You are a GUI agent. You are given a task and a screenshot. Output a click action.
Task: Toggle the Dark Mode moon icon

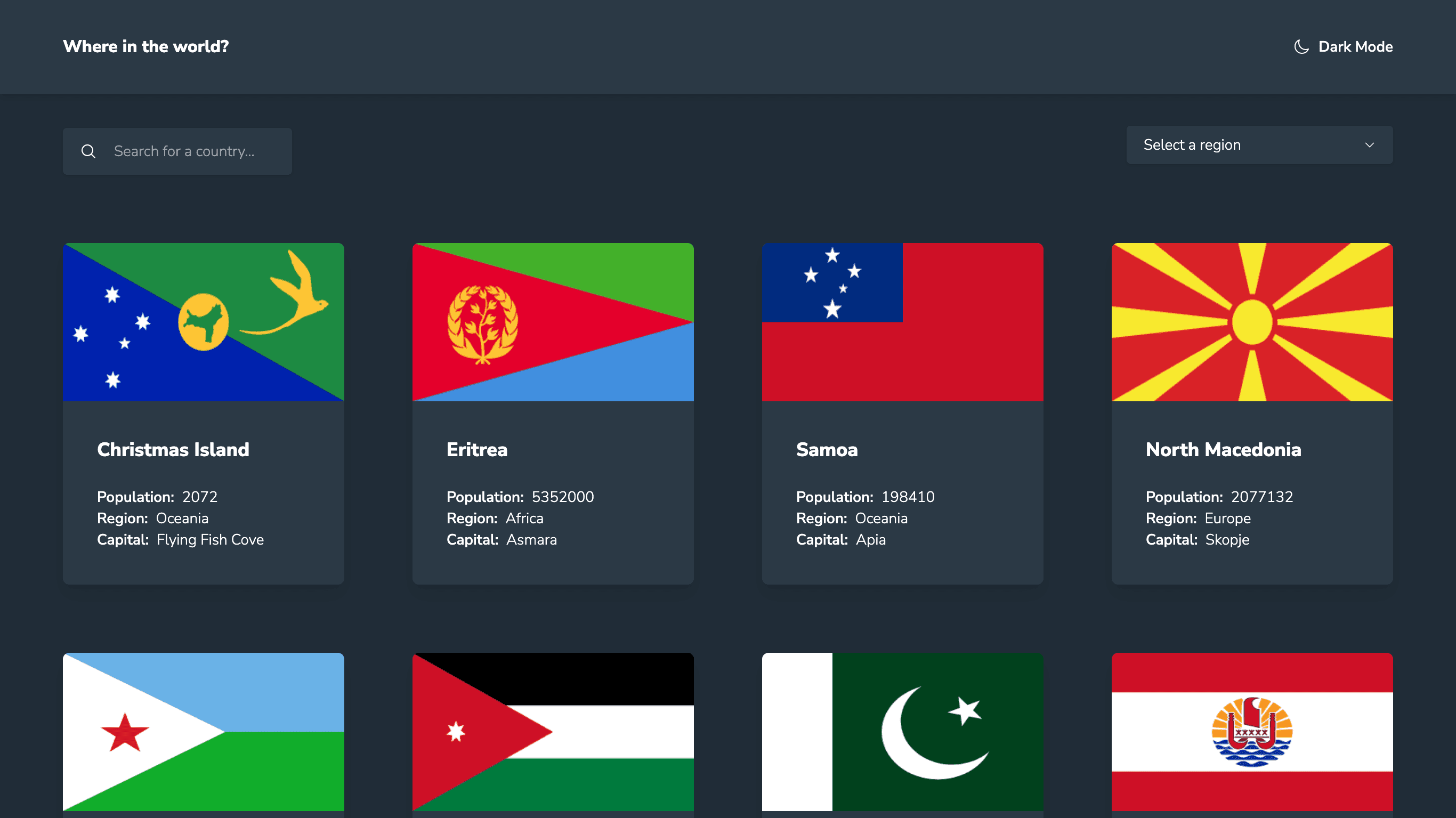1301,46
